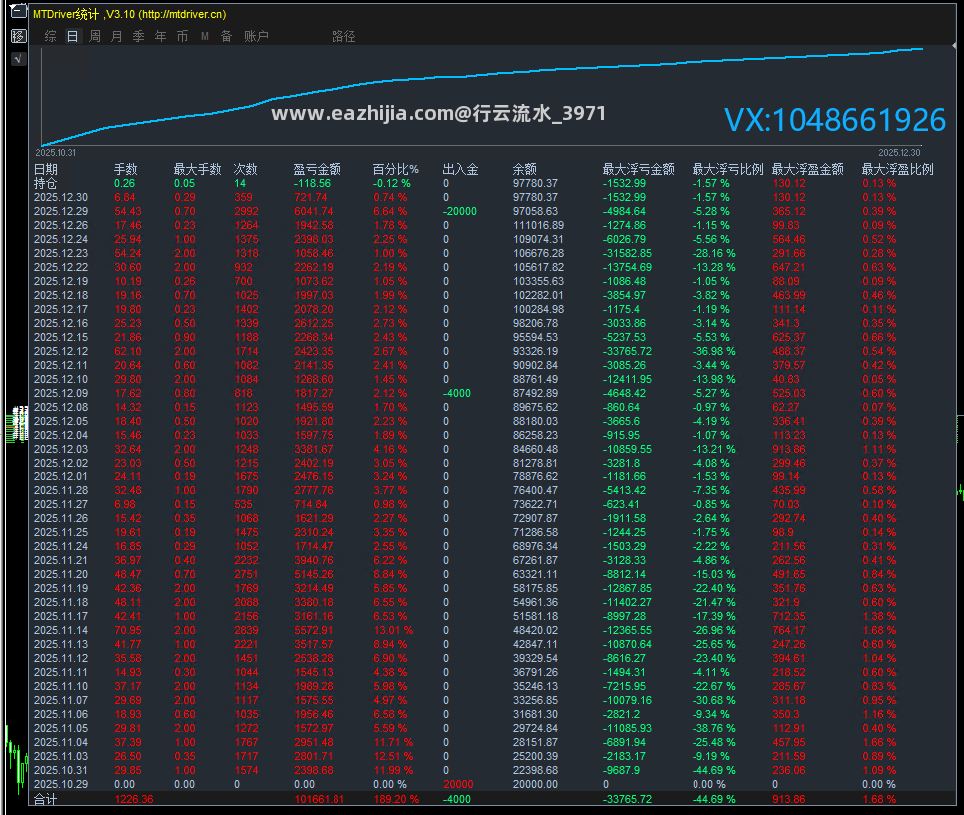The height and width of the screenshot is (815, 964).
Task: Select the 2025.12.03 date row
Action: 61,449
